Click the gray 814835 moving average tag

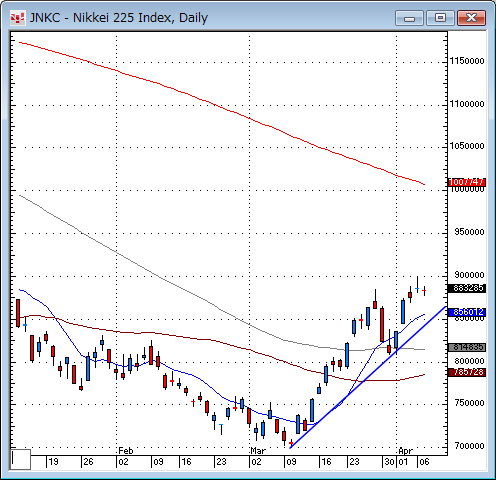tap(467, 347)
